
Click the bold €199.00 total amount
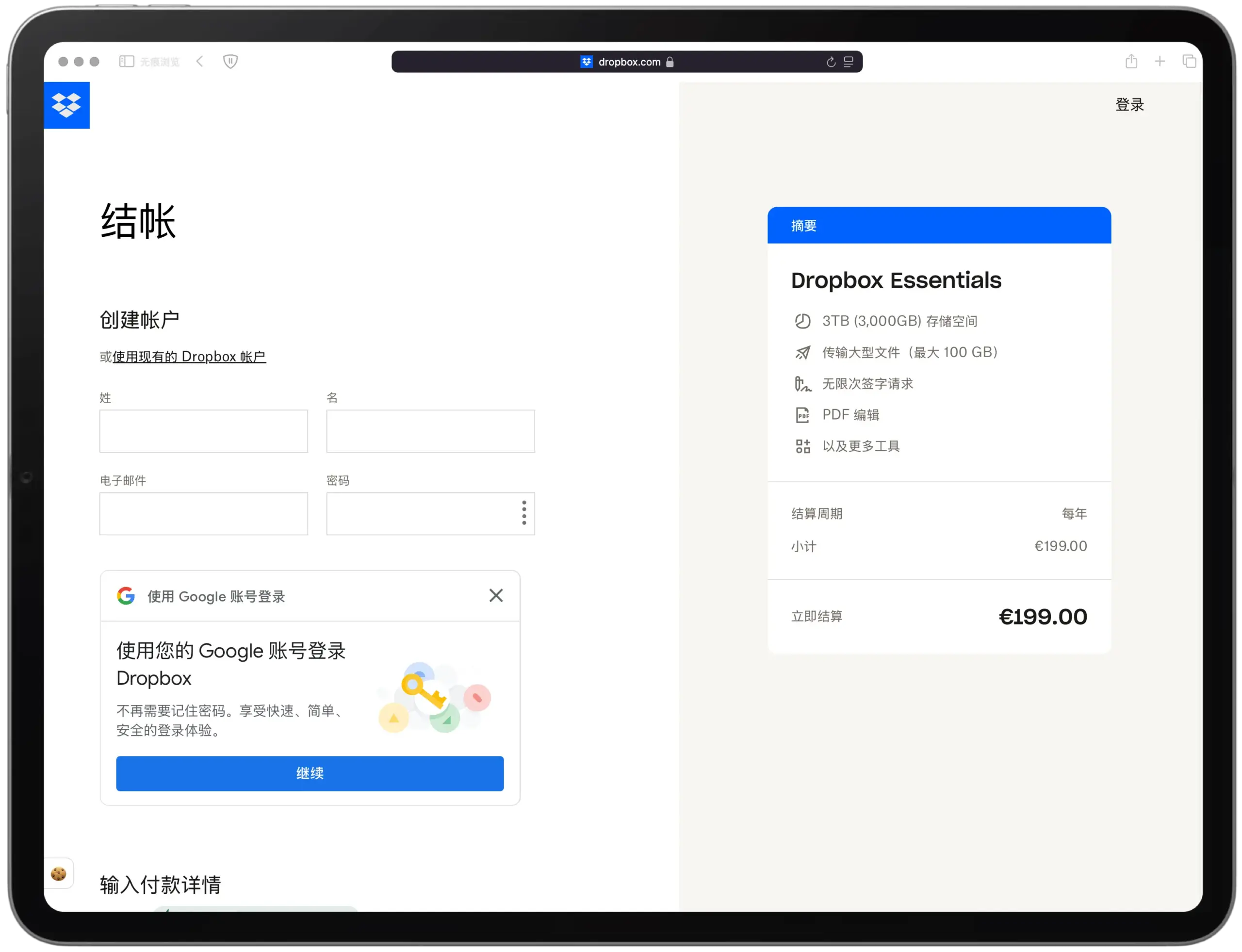click(1043, 617)
